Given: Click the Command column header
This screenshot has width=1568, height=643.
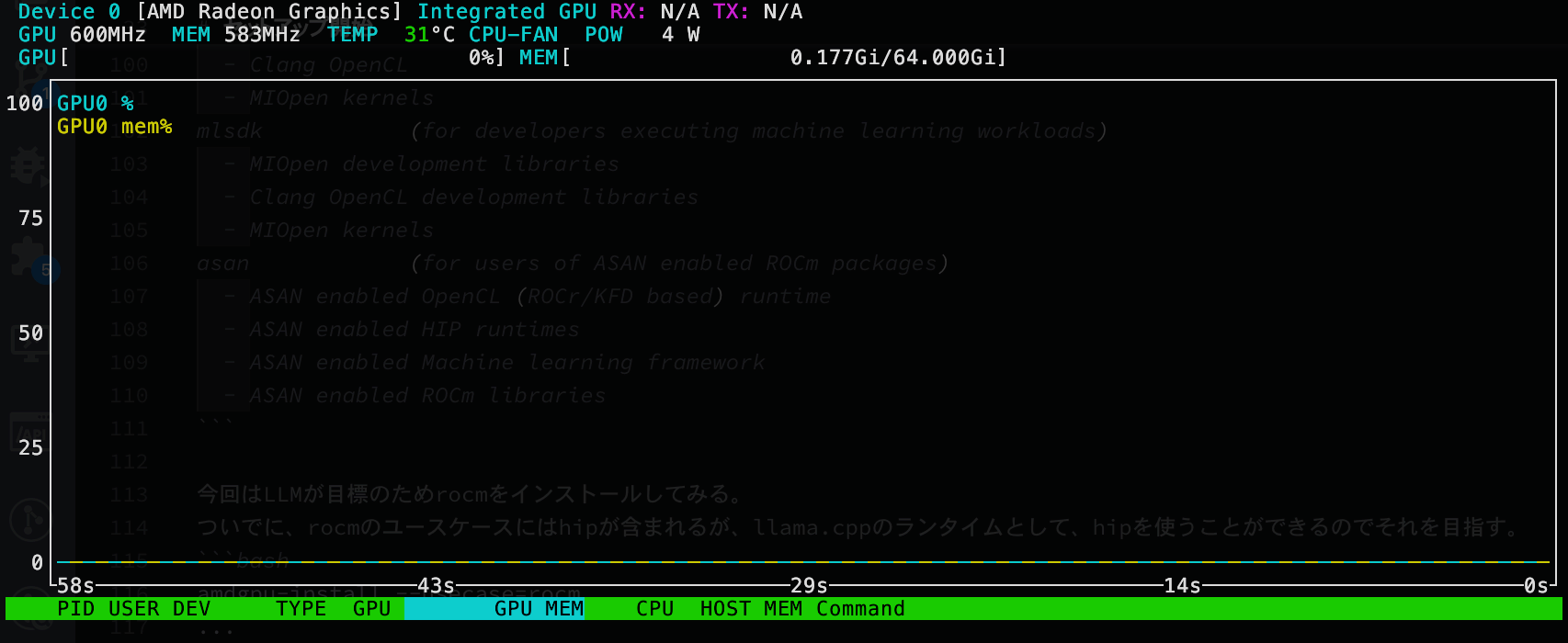Looking at the screenshot, I should (860, 609).
